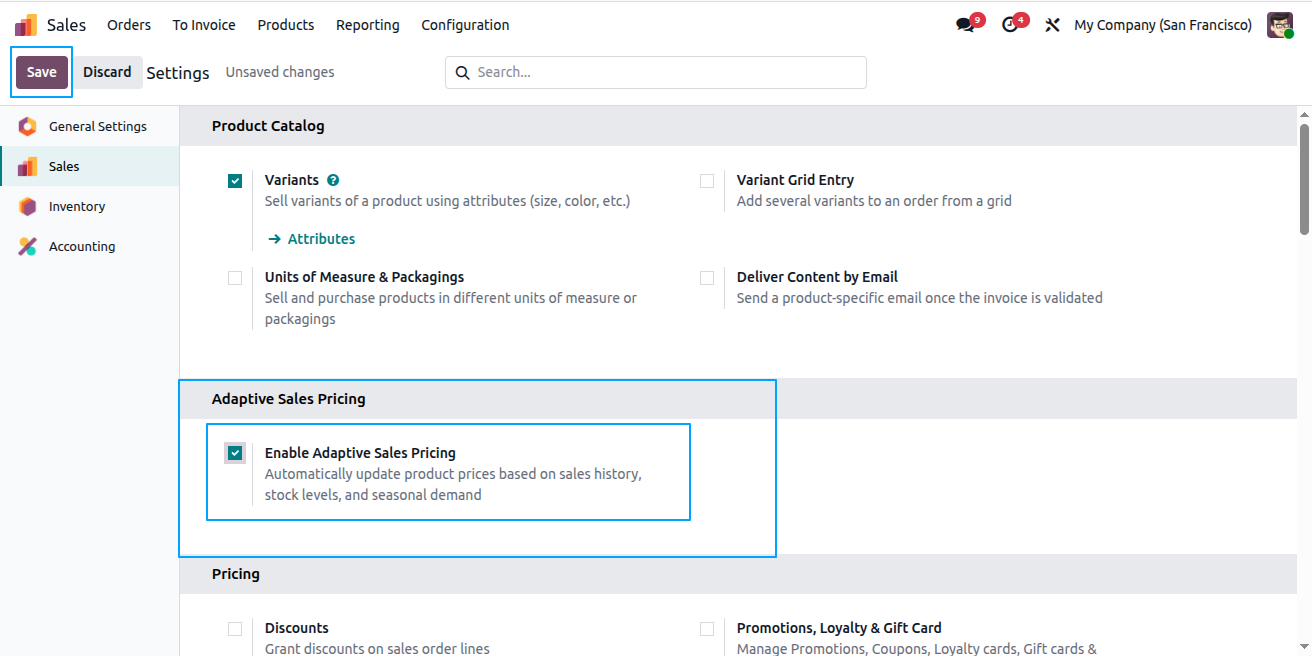This screenshot has height=656, width=1312.
Task: Click the Variants help question-mark icon
Action: (x=333, y=180)
